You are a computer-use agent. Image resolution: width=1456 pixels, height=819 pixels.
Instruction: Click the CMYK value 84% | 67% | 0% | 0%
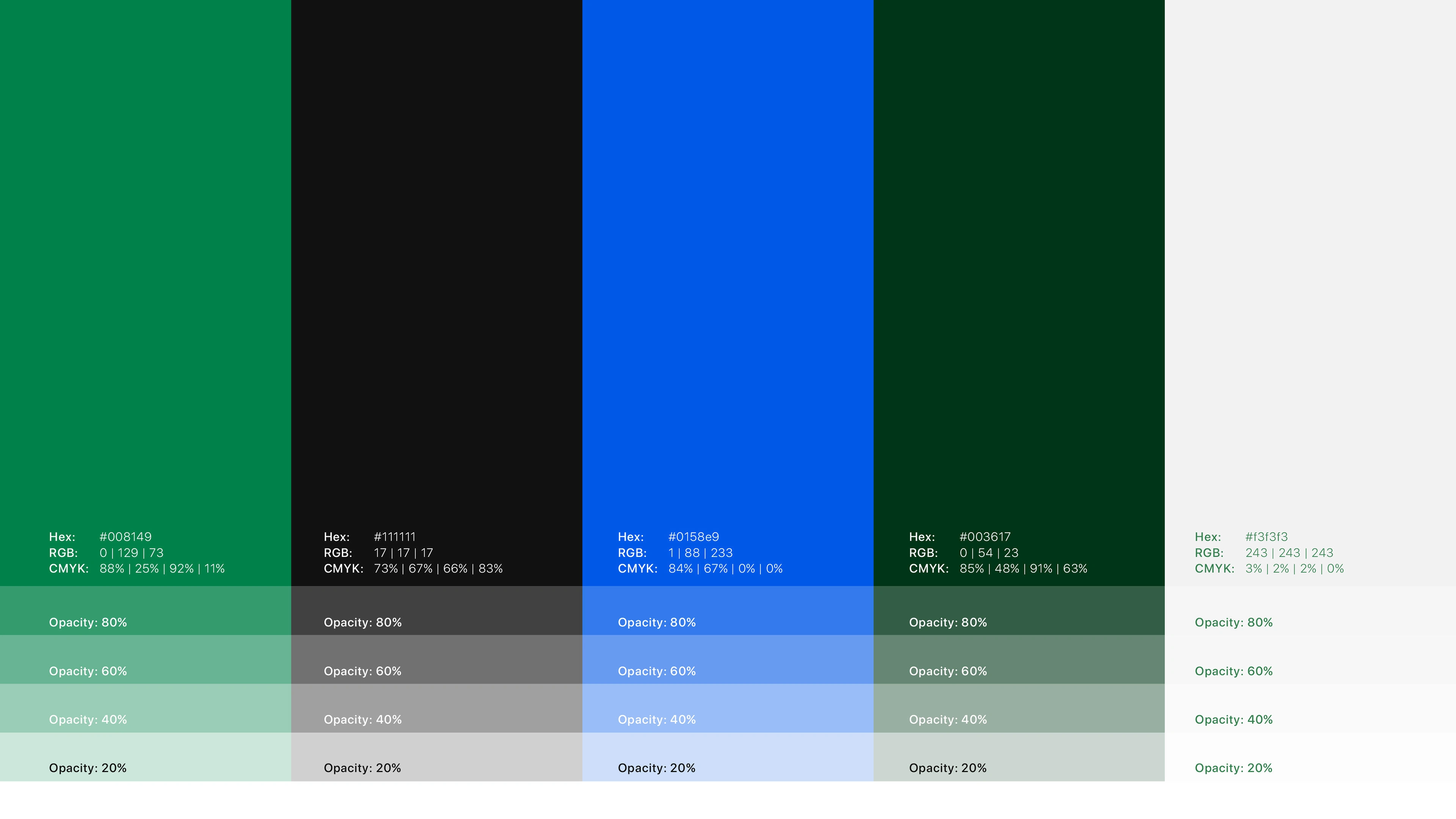coord(725,569)
